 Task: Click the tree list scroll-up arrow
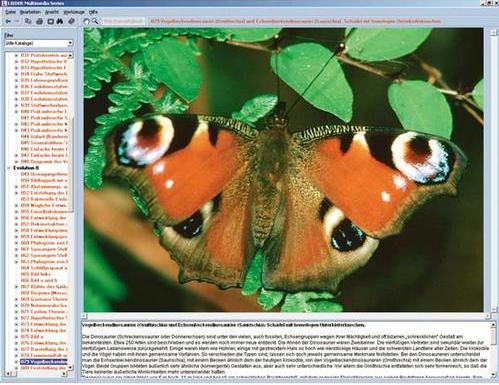70,55
